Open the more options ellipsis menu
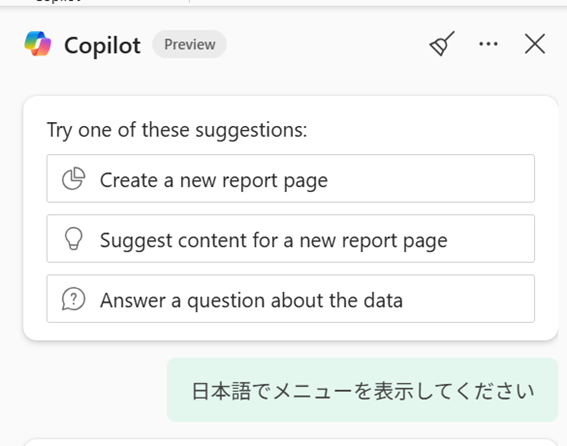567x446 pixels. 488,44
